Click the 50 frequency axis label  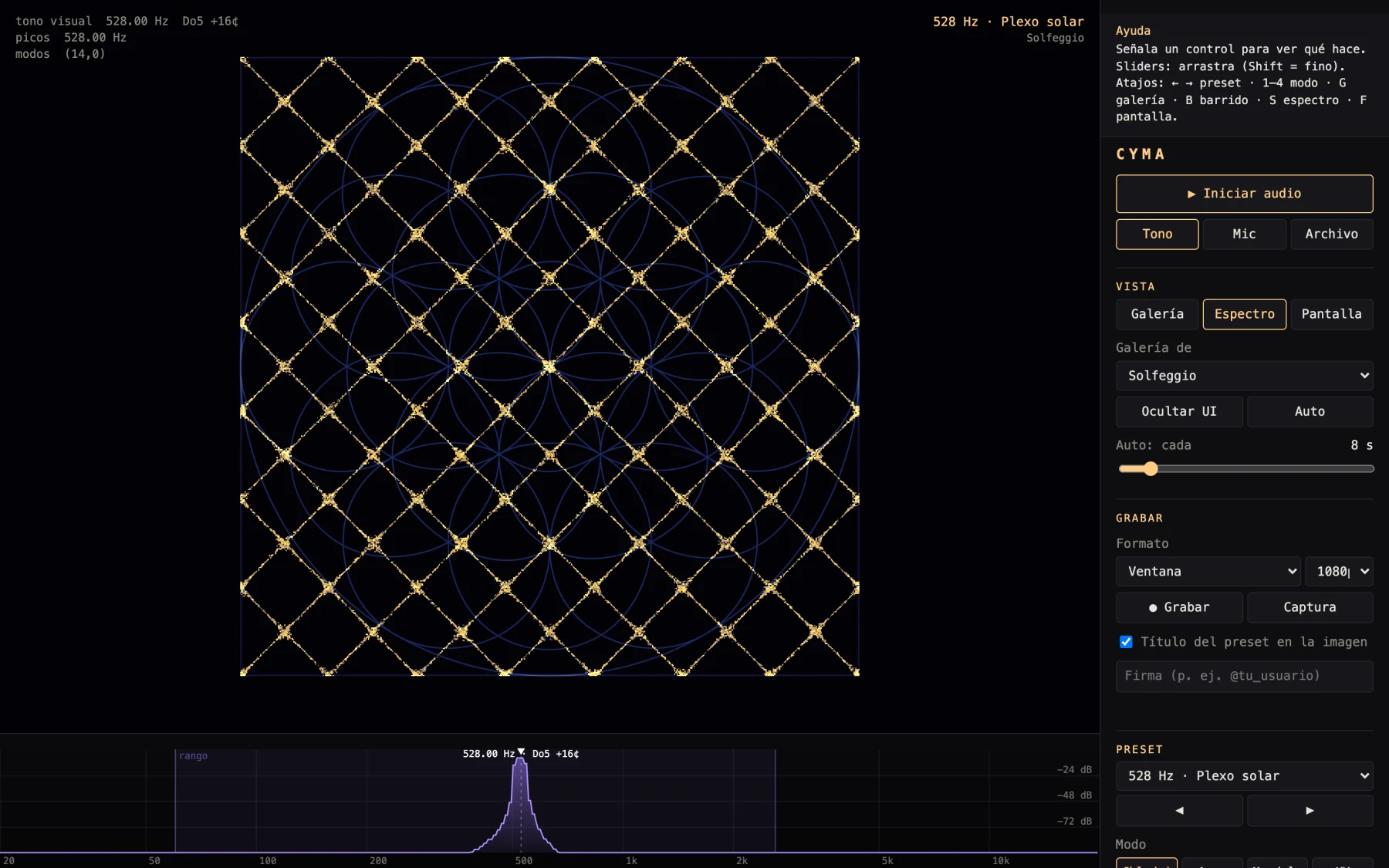click(154, 861)
